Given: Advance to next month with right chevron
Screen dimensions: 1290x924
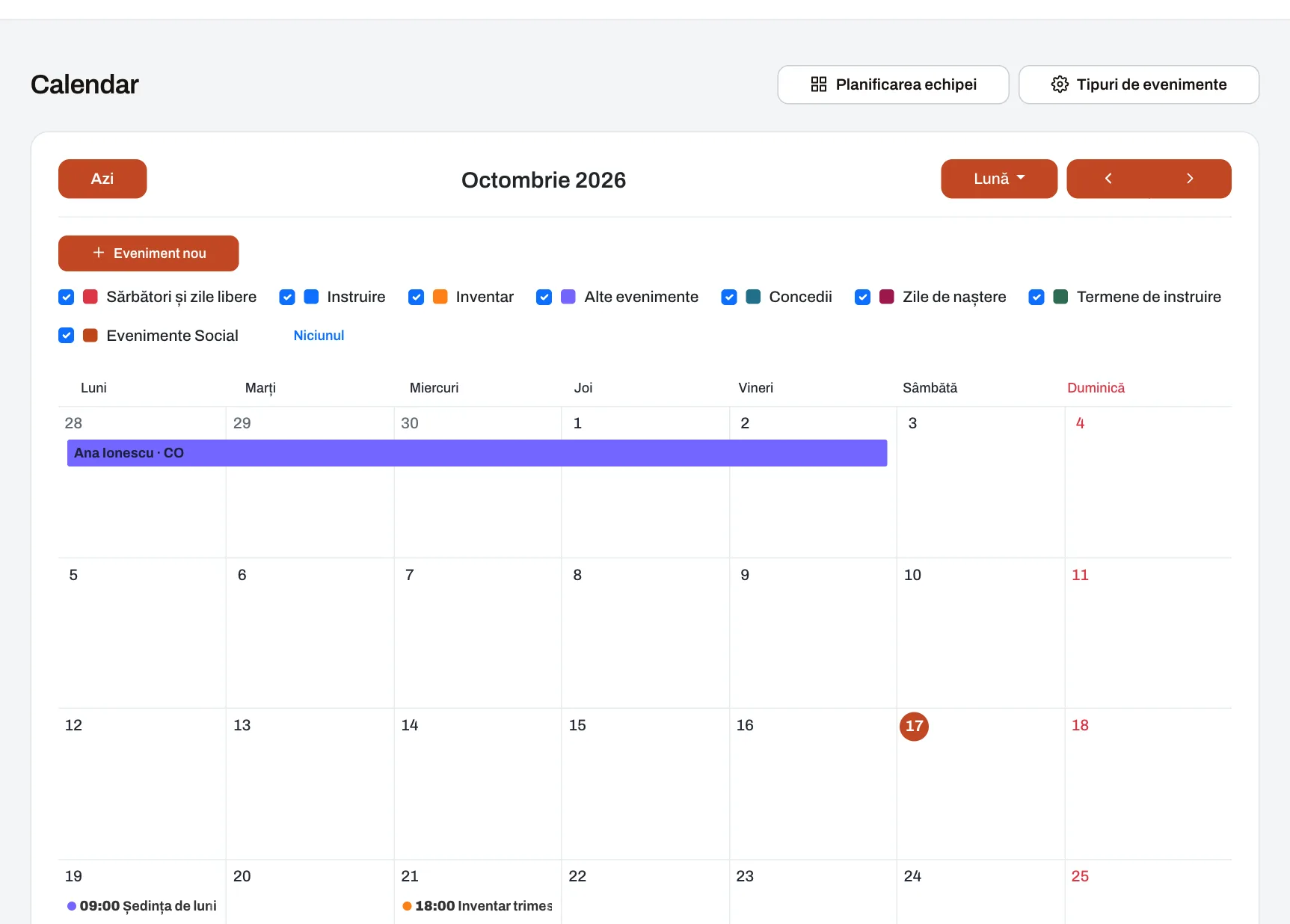Looking at the screenshot, I should (x=1190, y=179).
